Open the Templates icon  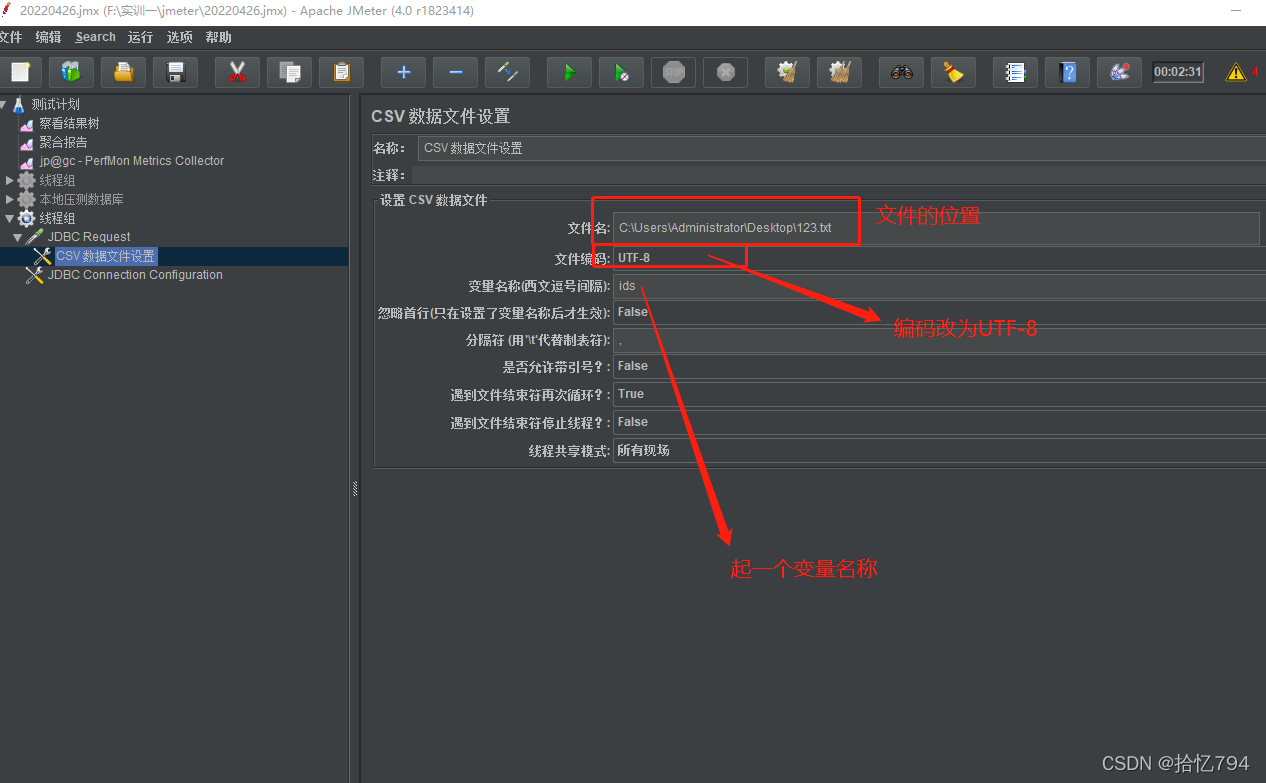71,72
